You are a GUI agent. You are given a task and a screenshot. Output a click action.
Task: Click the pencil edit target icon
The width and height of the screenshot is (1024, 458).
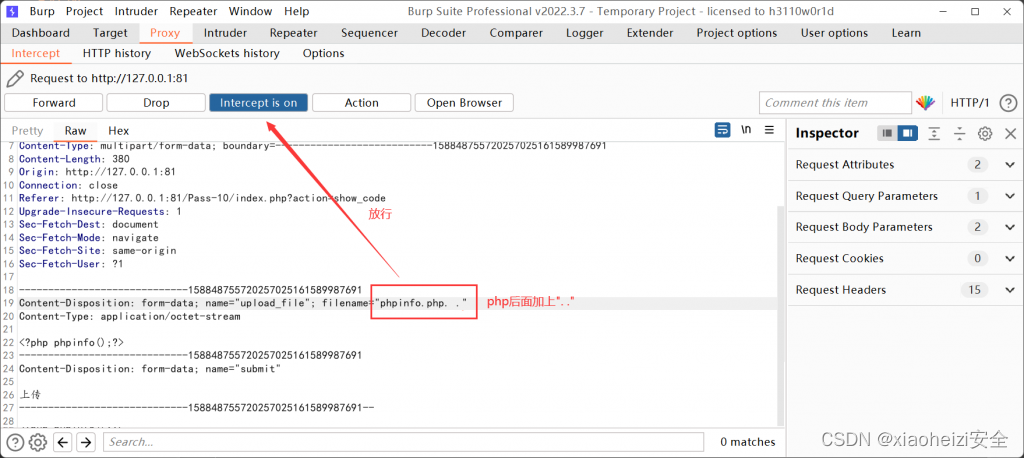14,78
